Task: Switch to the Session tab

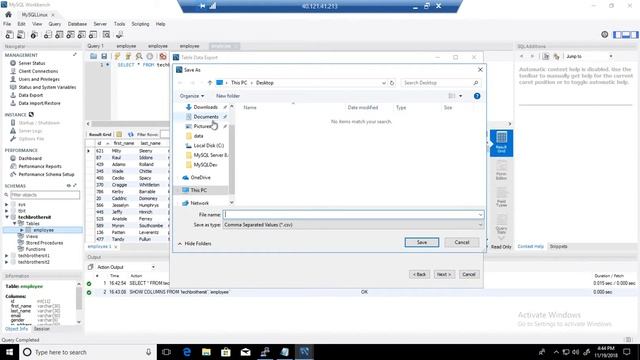Action: pyautogui.click(x=42, y=329)
